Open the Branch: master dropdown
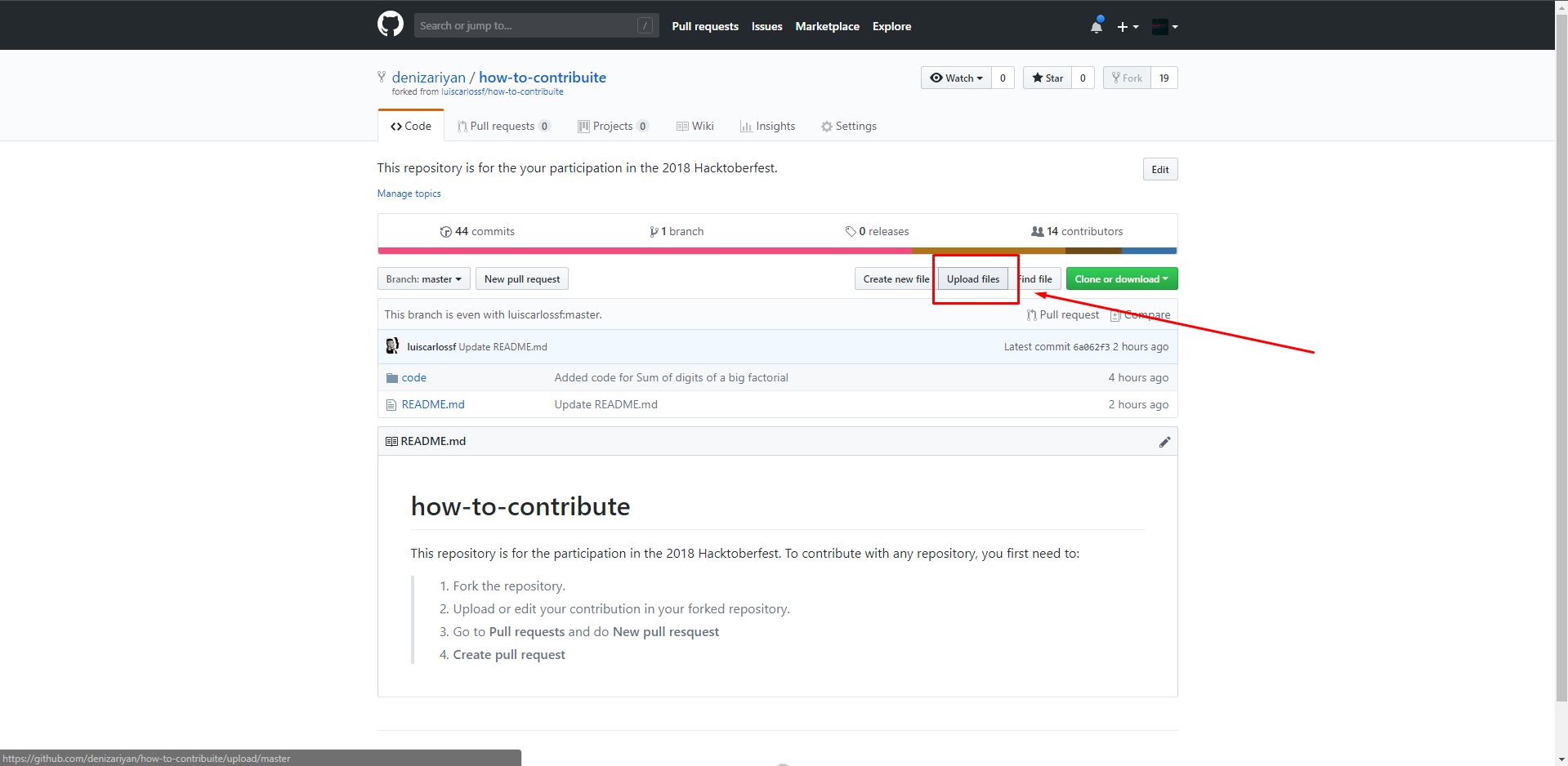The image size is (1568, 766). click(x=424, y=278)
